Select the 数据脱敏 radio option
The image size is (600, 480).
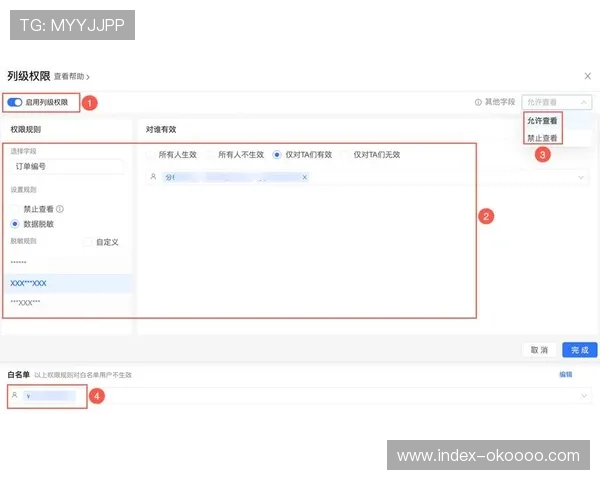pos(15,224)
